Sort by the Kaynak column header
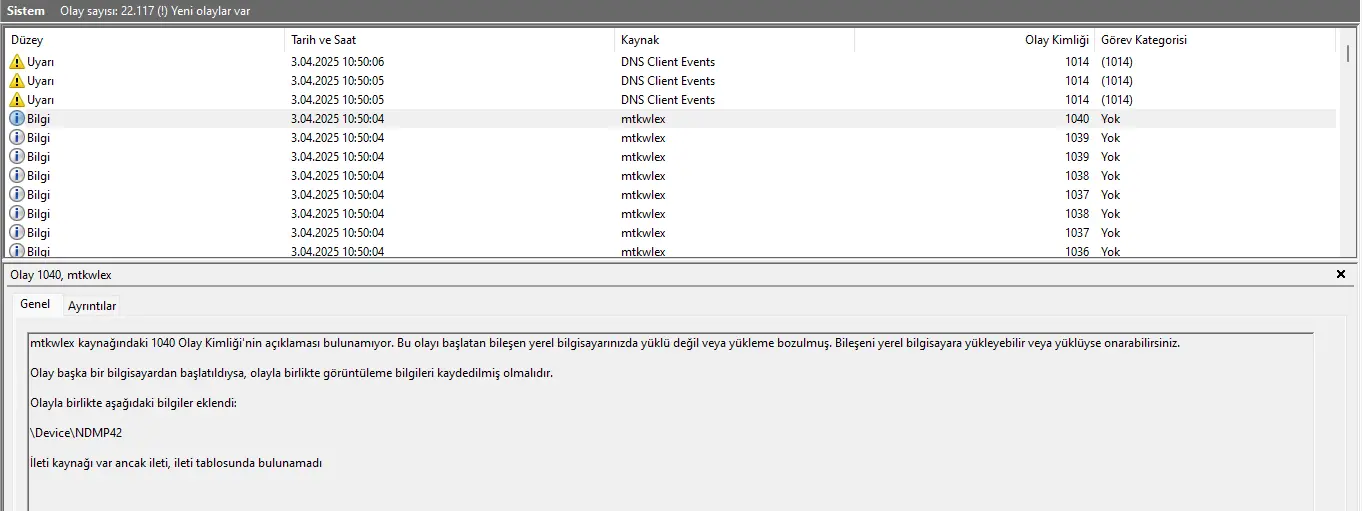The width and height of the screenshot is (1362, 511). [734, 40]
